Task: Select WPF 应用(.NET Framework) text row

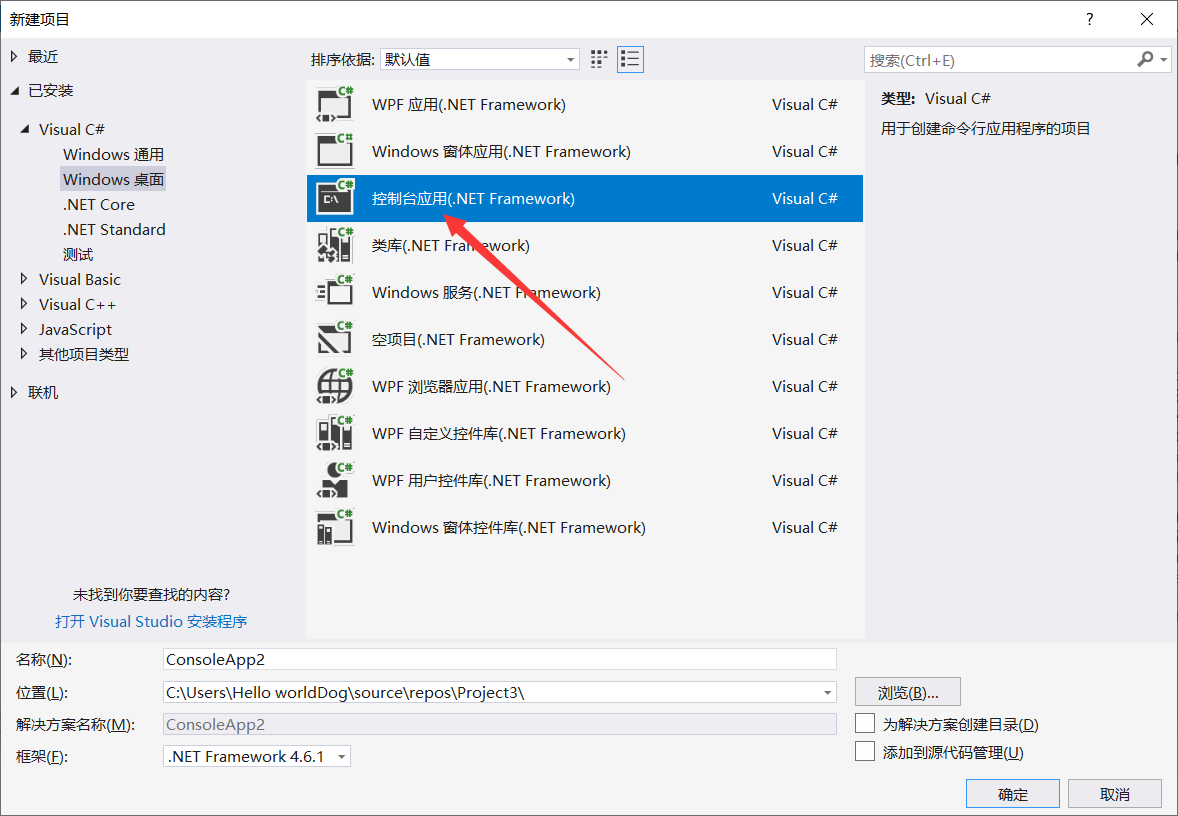Action: [469, 104]
